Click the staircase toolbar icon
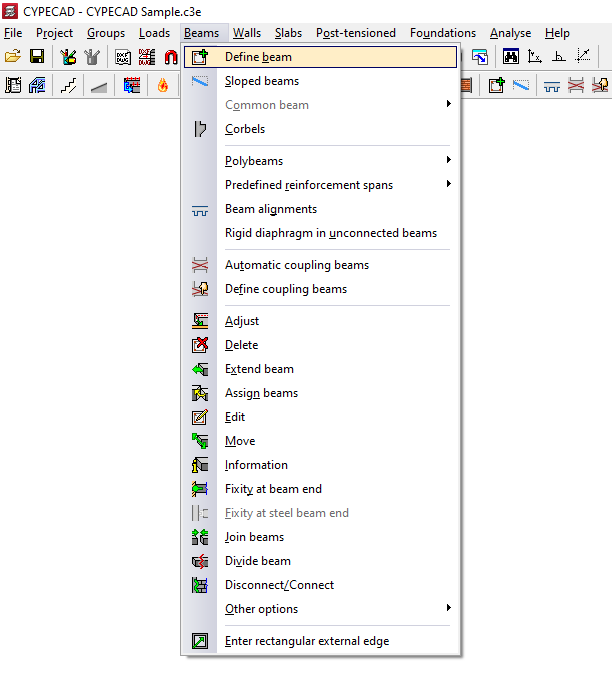The width and height of the screenshot is (612, 699). pos(68,85)
